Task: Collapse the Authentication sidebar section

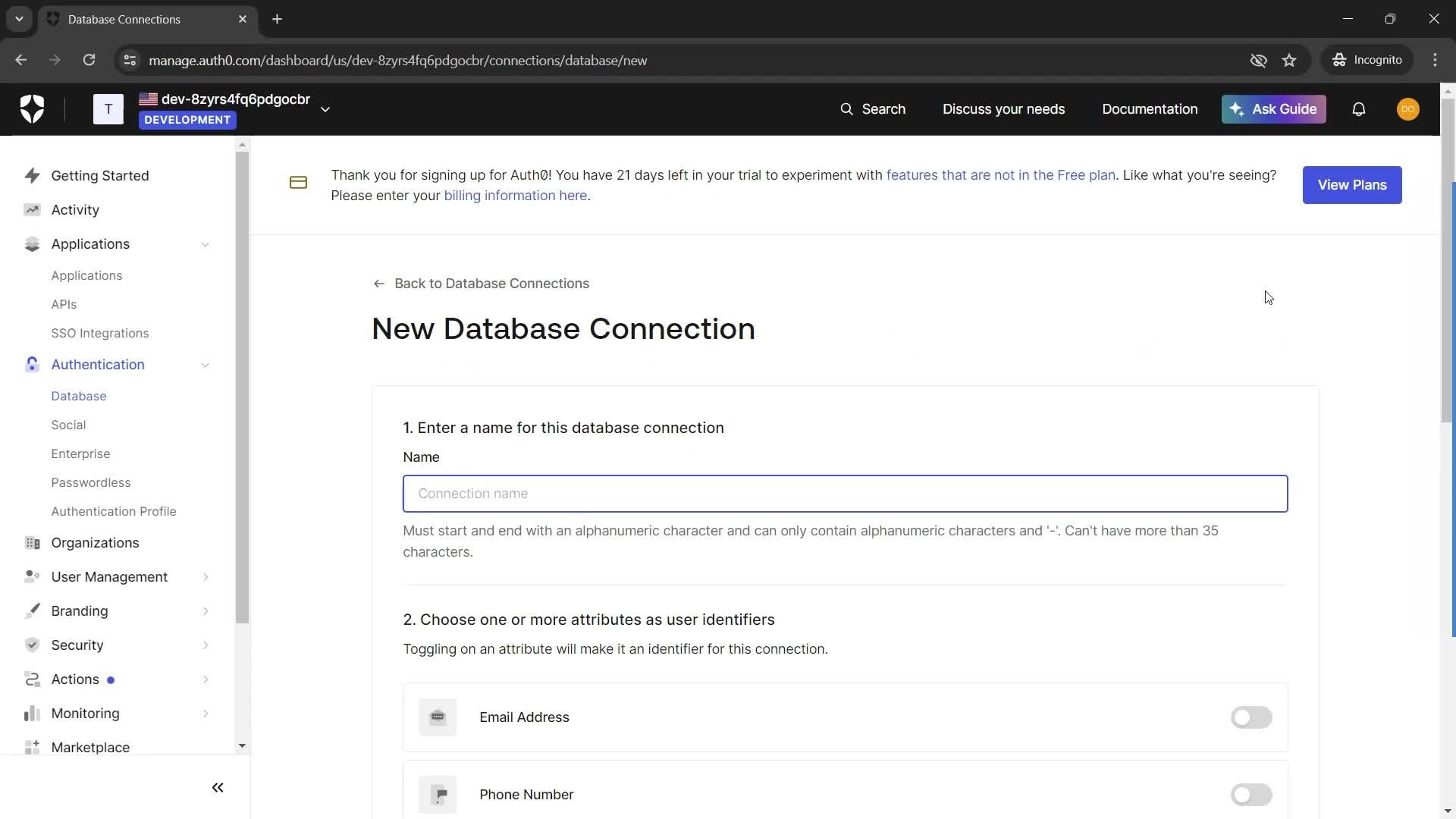Action: (206, 365)
